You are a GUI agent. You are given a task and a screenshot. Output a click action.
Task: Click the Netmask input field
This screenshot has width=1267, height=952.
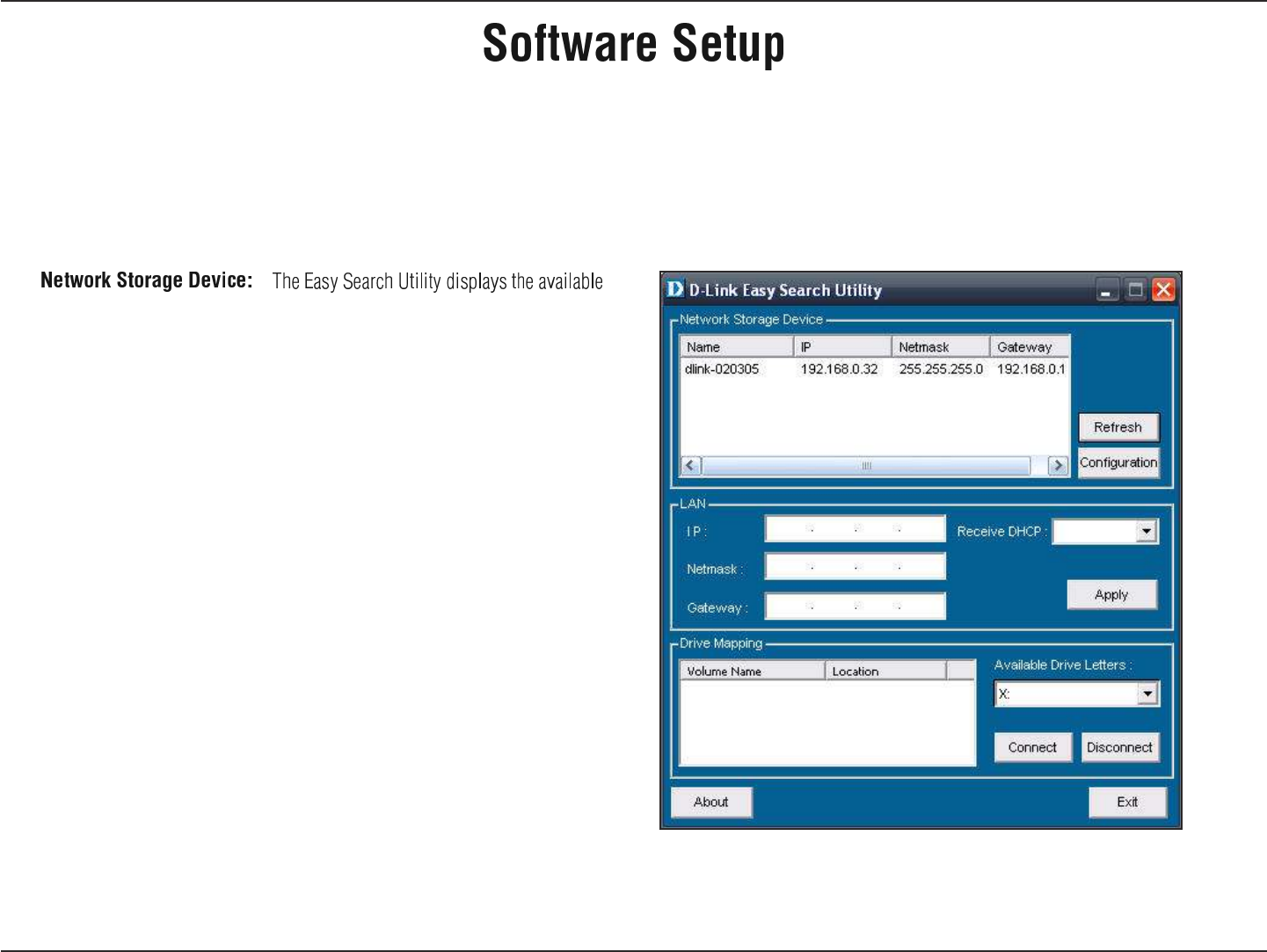[855, 567]
